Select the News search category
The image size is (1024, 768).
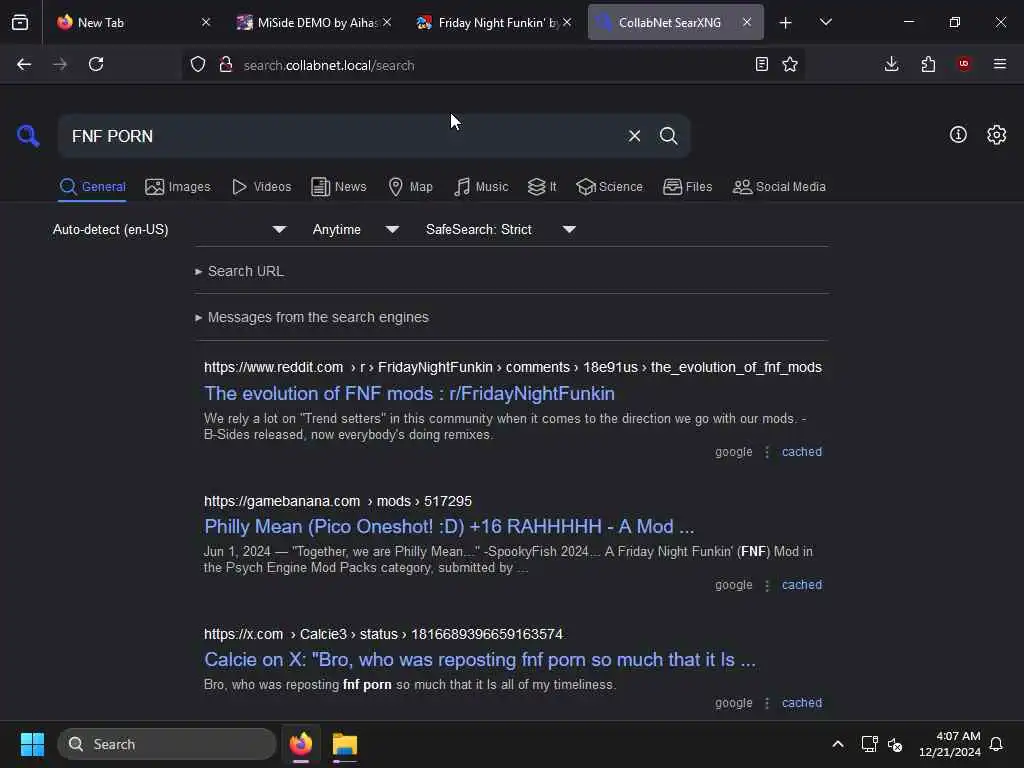pyautogui.click(x=339, y=187)
